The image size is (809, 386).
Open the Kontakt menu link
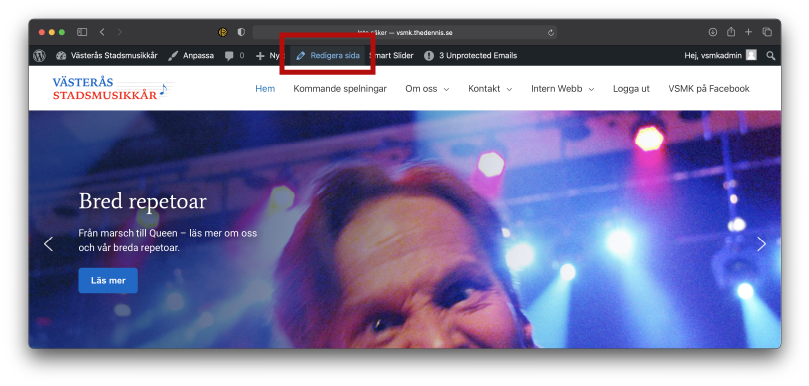tap(484, 89)
